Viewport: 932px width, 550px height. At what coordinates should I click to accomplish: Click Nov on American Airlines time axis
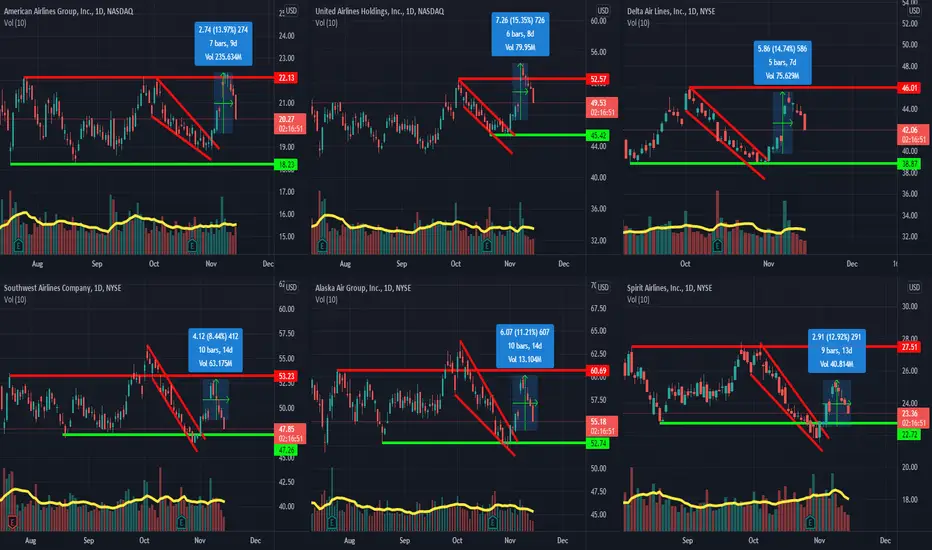(x=210, y=263)
